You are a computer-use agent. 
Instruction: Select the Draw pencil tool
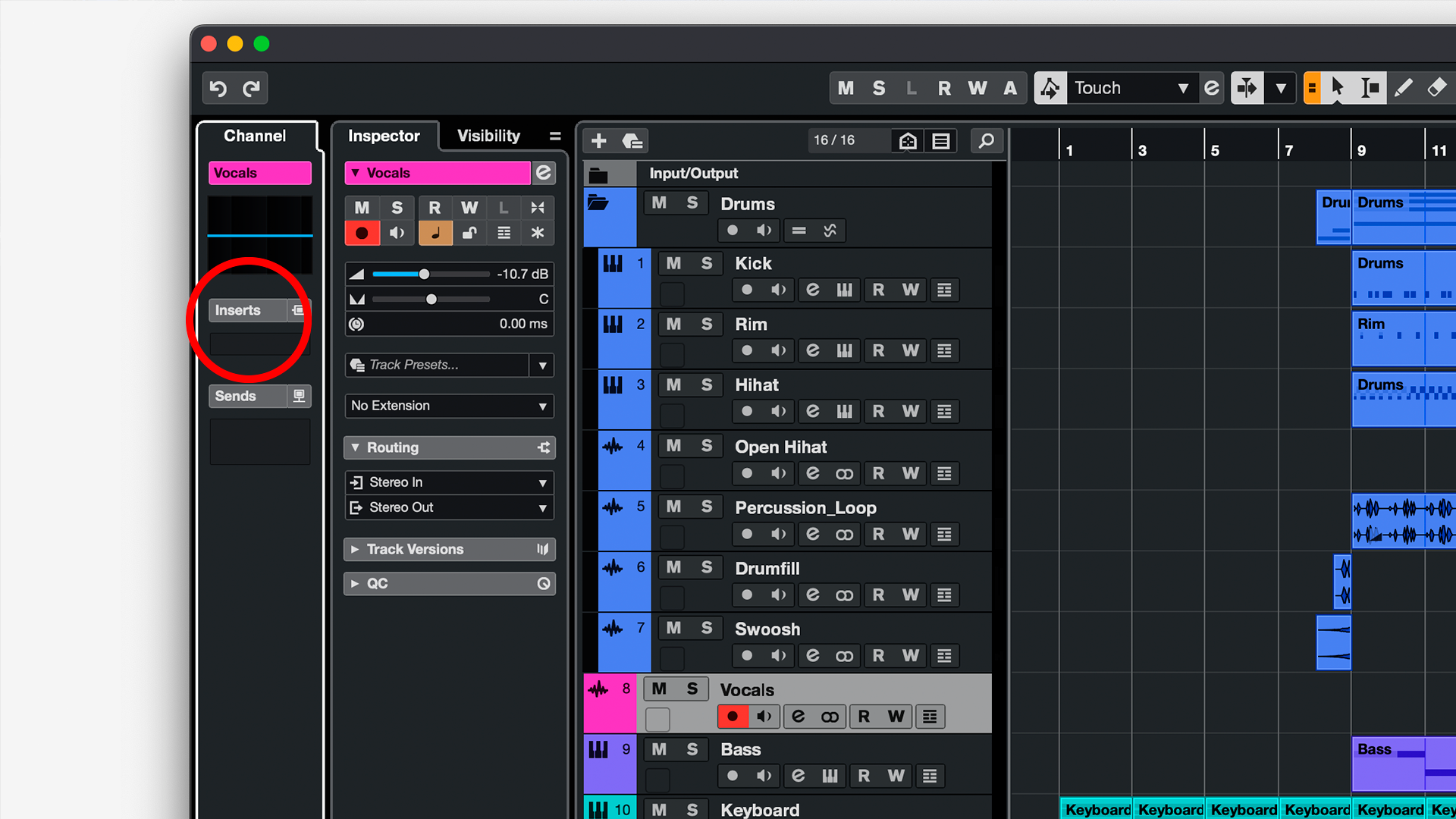point(1404,88)
